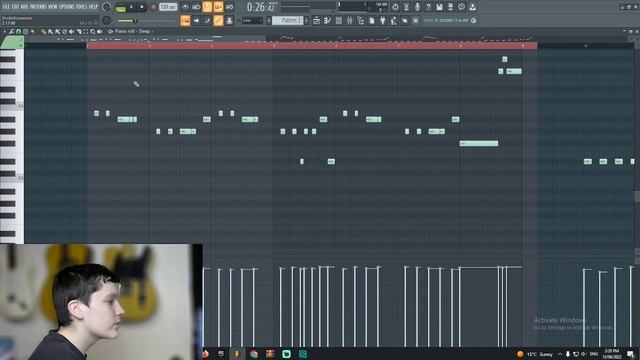
Task: Toggle wait for input to start playing
Action: [196, 7]
